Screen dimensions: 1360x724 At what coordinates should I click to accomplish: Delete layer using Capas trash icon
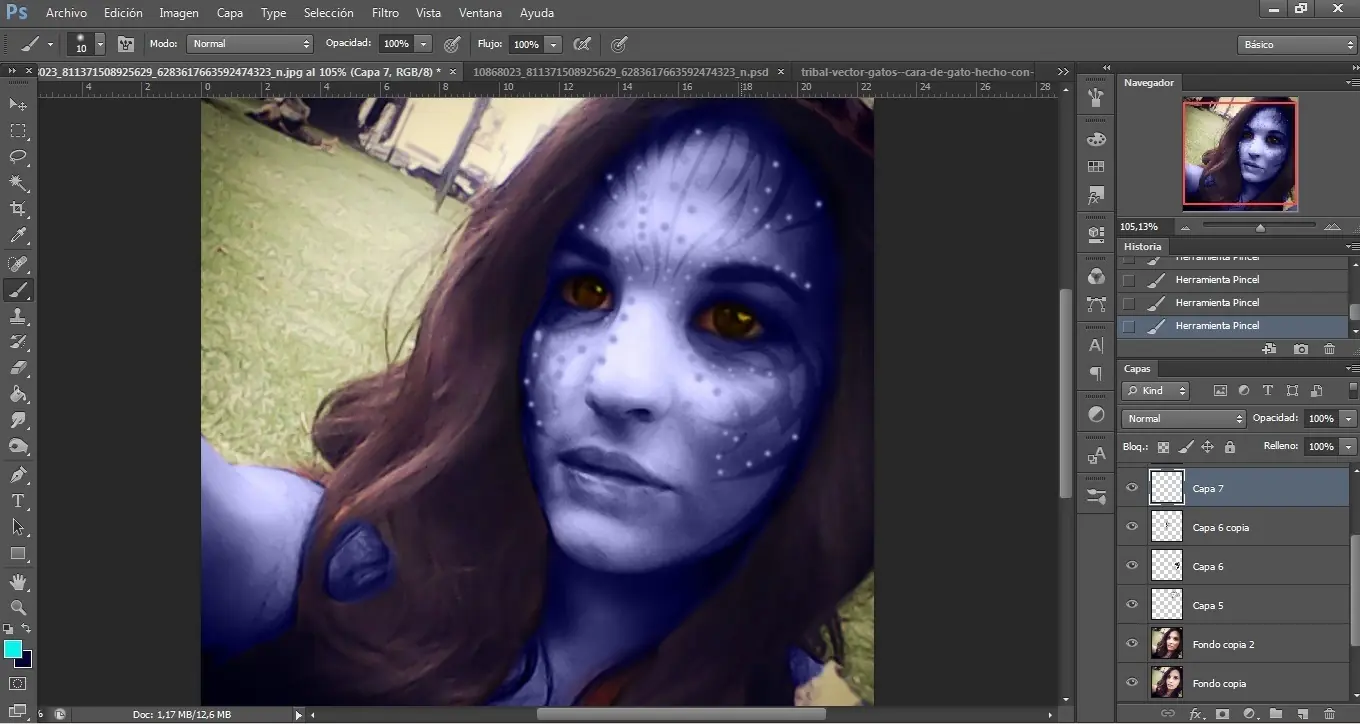(1329, 714)
